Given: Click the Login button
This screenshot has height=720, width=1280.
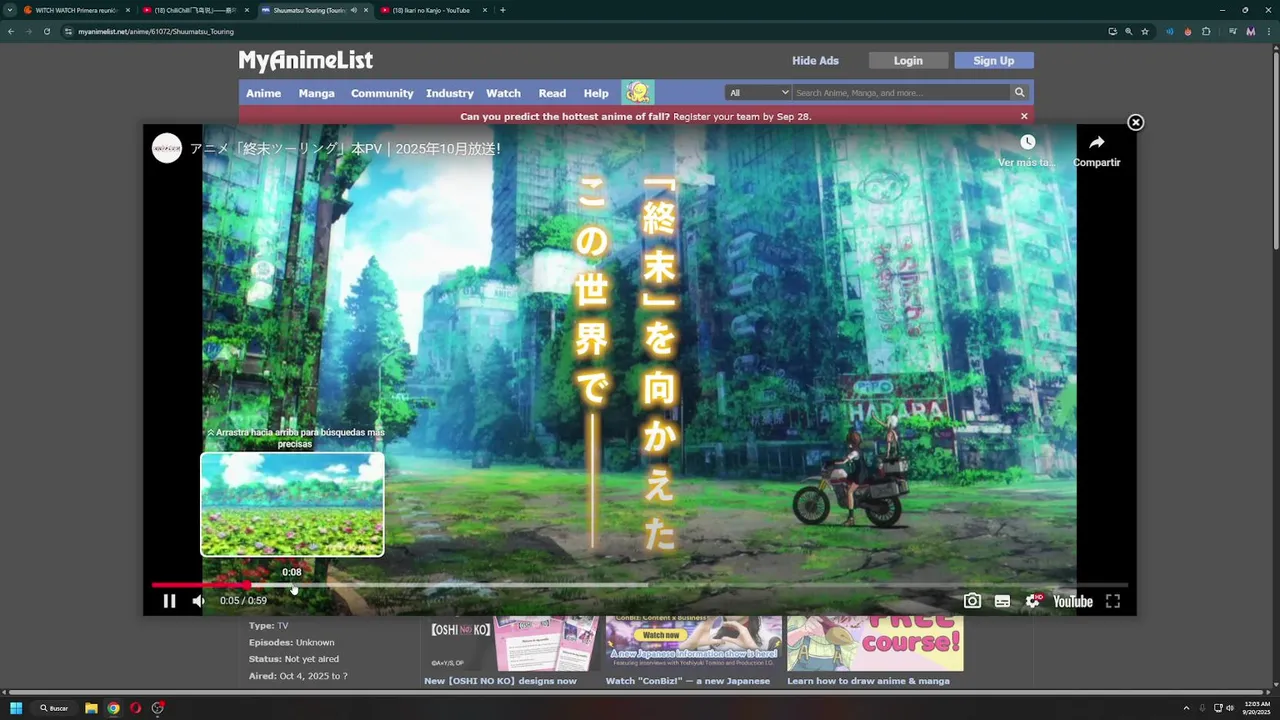Looking at the screenshot, I should pyautogui.click(x=908, y=61).
